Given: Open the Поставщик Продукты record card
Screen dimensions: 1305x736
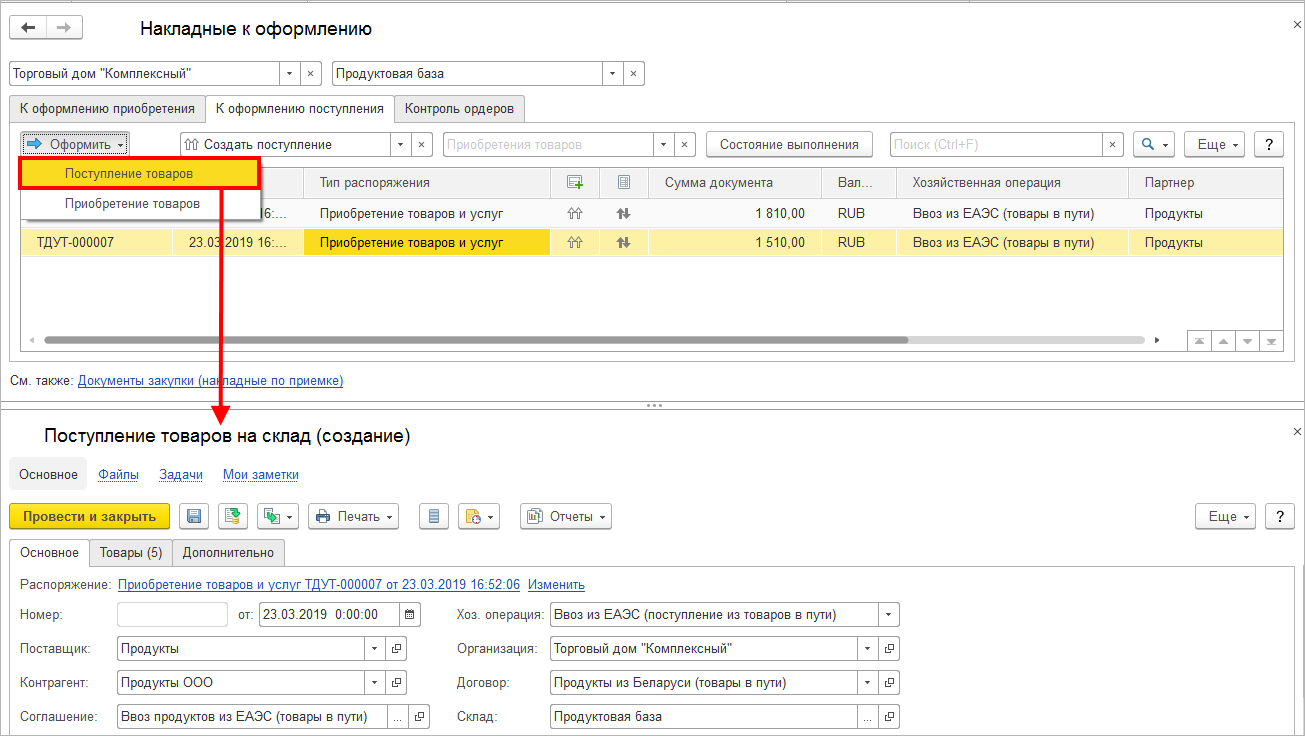Looking at the screenshot, I should 397,648.
